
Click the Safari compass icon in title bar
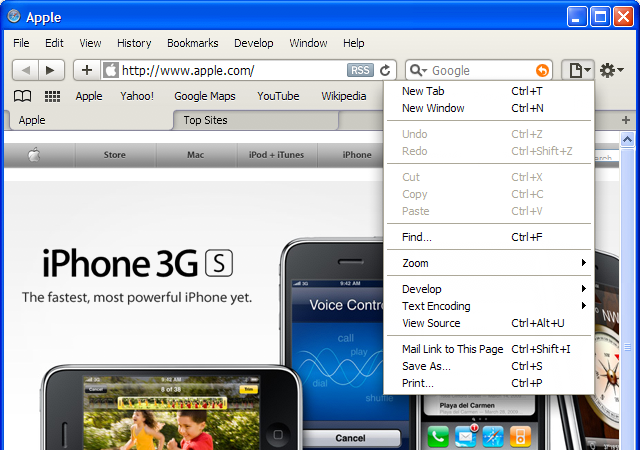click(14, 16)
